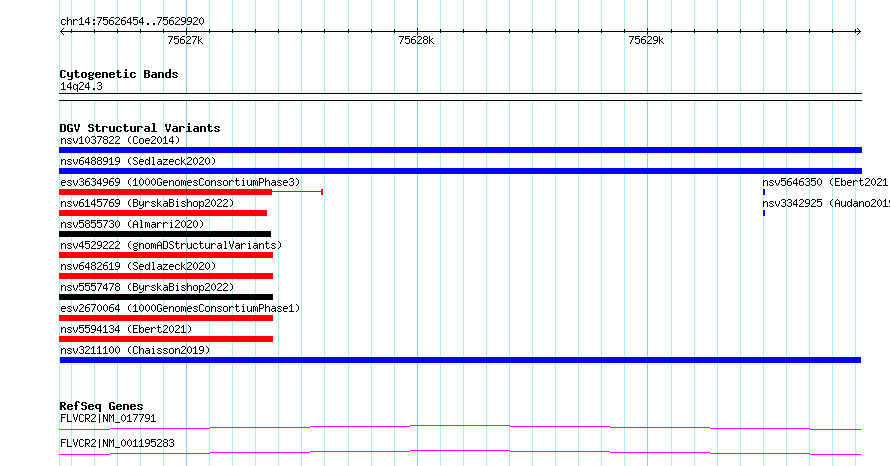
Task: Select nsv5855730 (Almarri2020) label
Action: (132, 224)
